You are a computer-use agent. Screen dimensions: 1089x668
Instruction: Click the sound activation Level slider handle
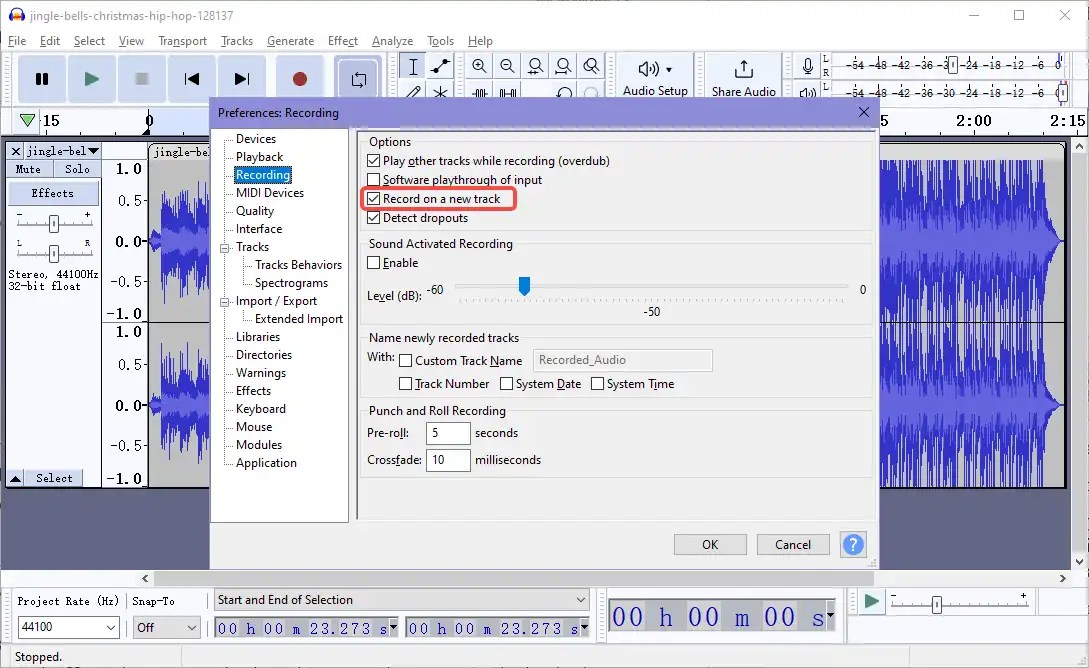[525, 287]
